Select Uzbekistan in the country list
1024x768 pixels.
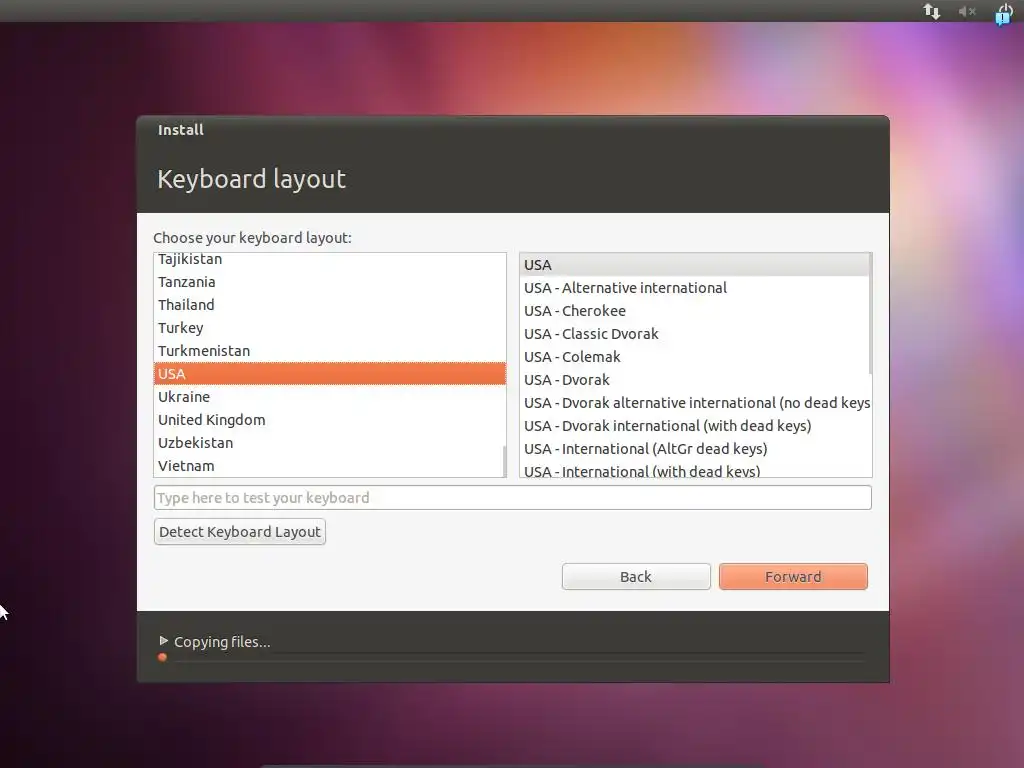click(x=330, y=443)
